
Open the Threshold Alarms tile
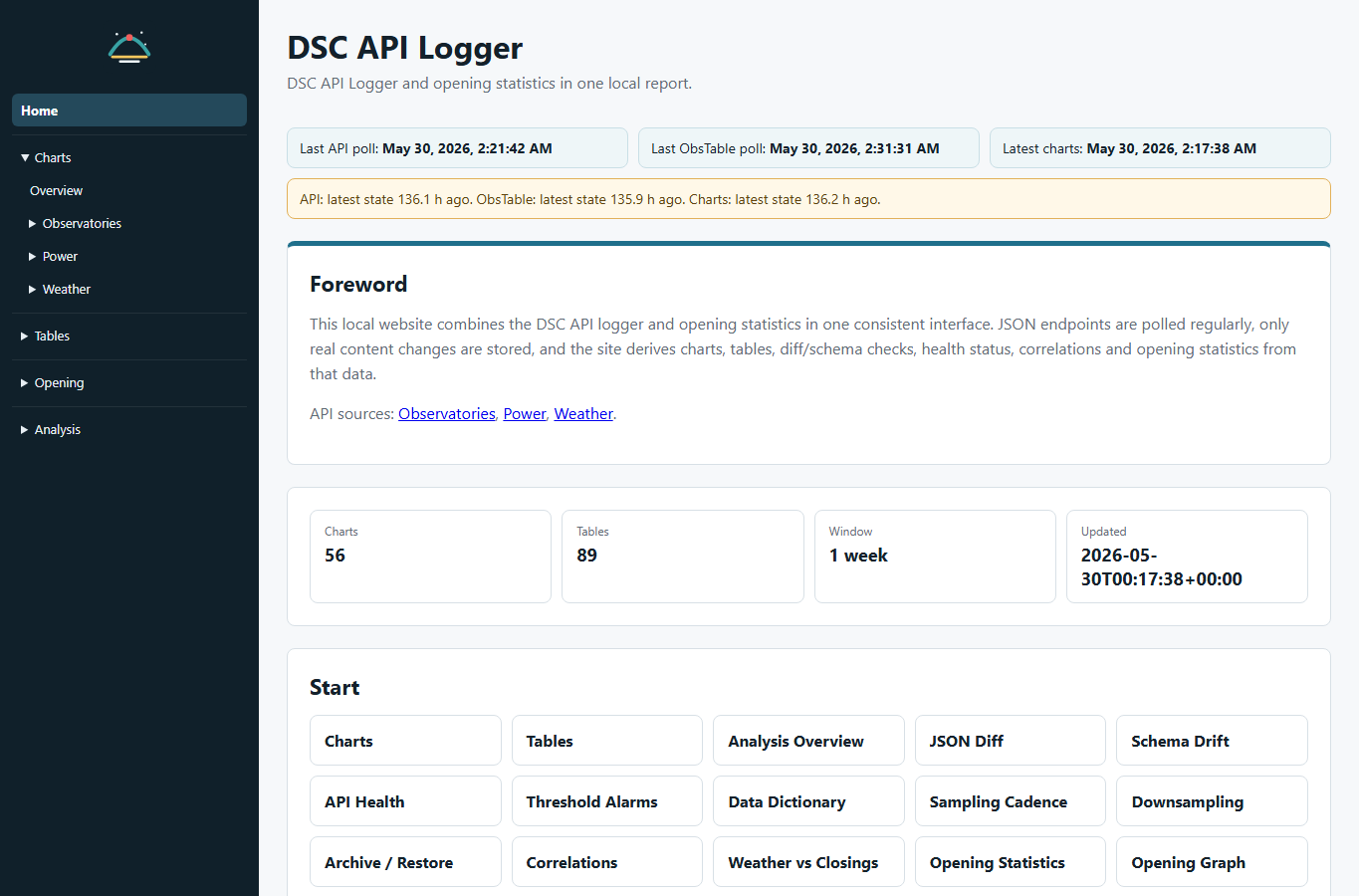pyautogui.click(x=607, y=801)
